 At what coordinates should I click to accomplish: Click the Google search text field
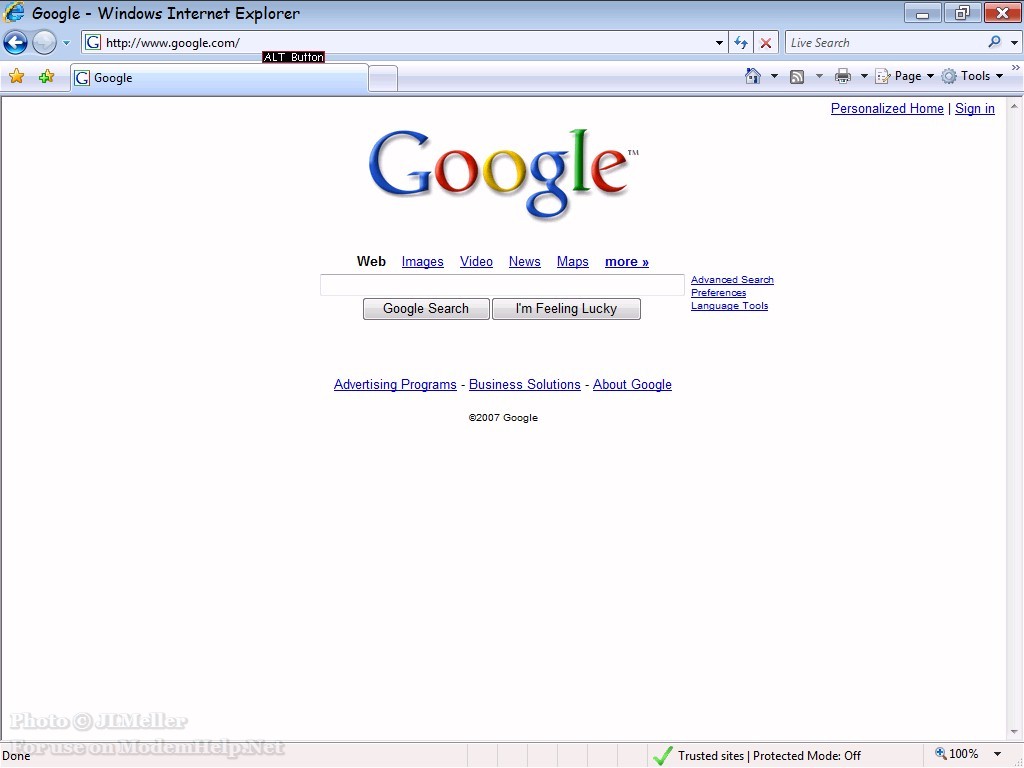(502, 285)
